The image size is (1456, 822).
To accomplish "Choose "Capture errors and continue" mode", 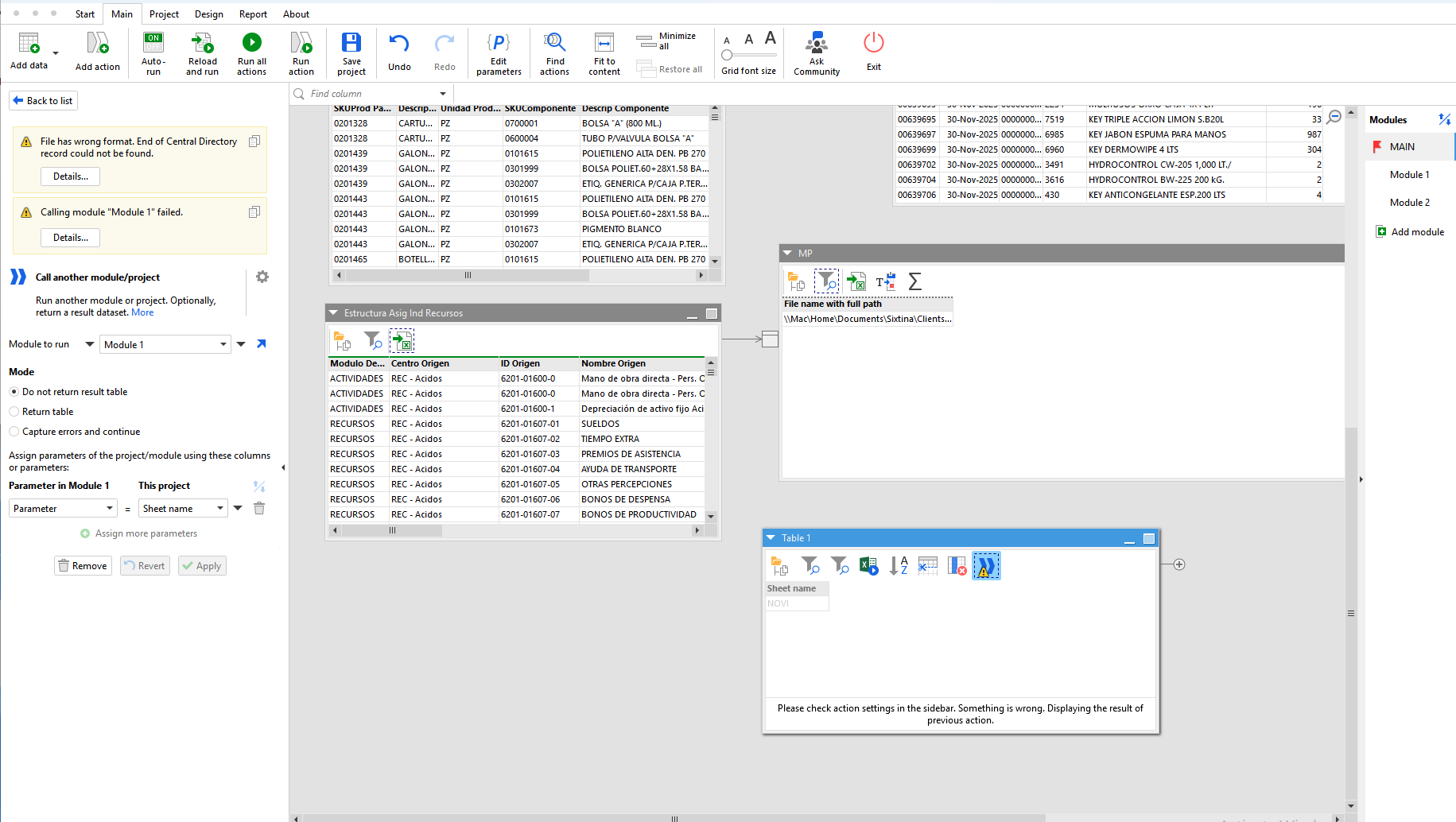I will click(14, 432).
